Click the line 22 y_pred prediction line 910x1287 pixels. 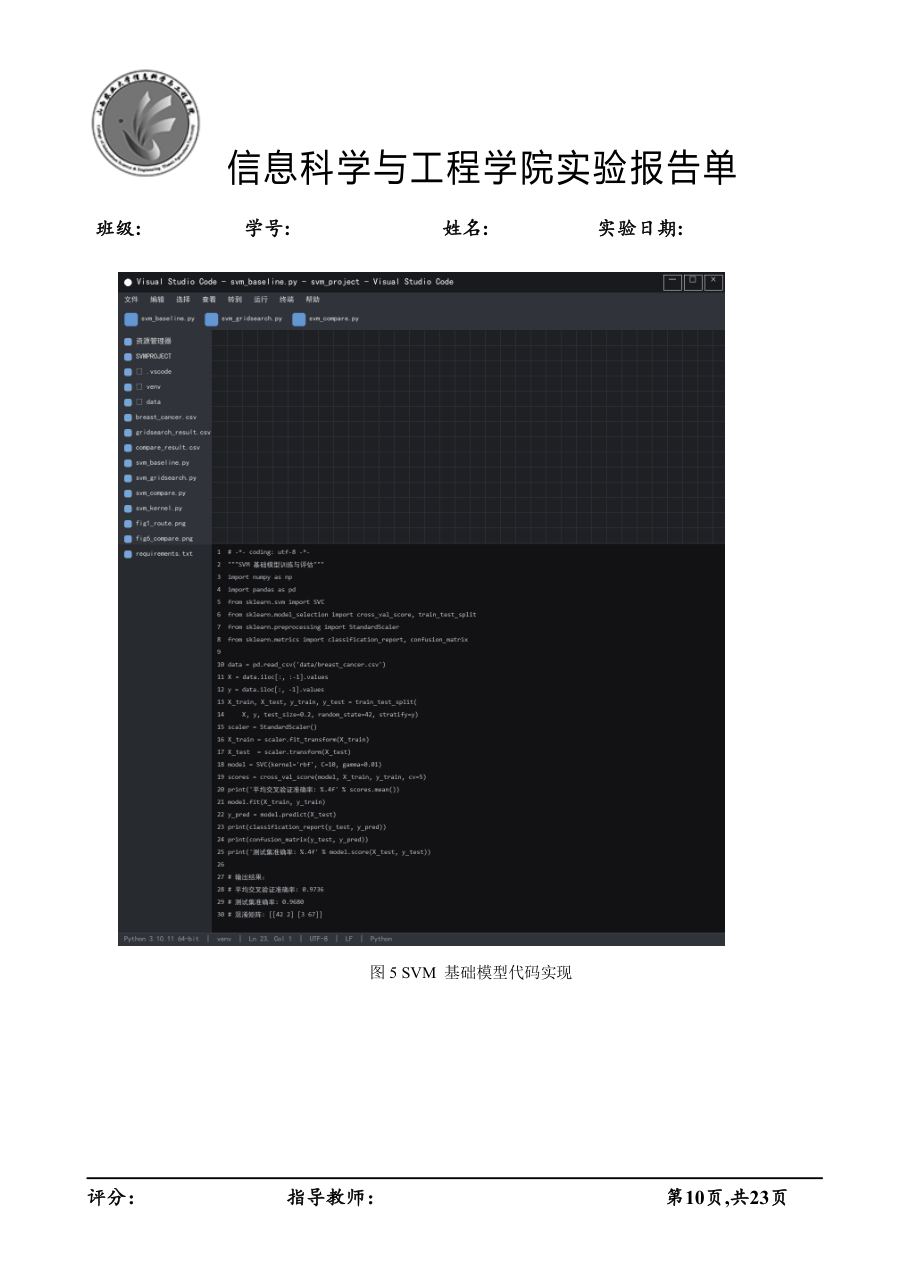point(281,814)
